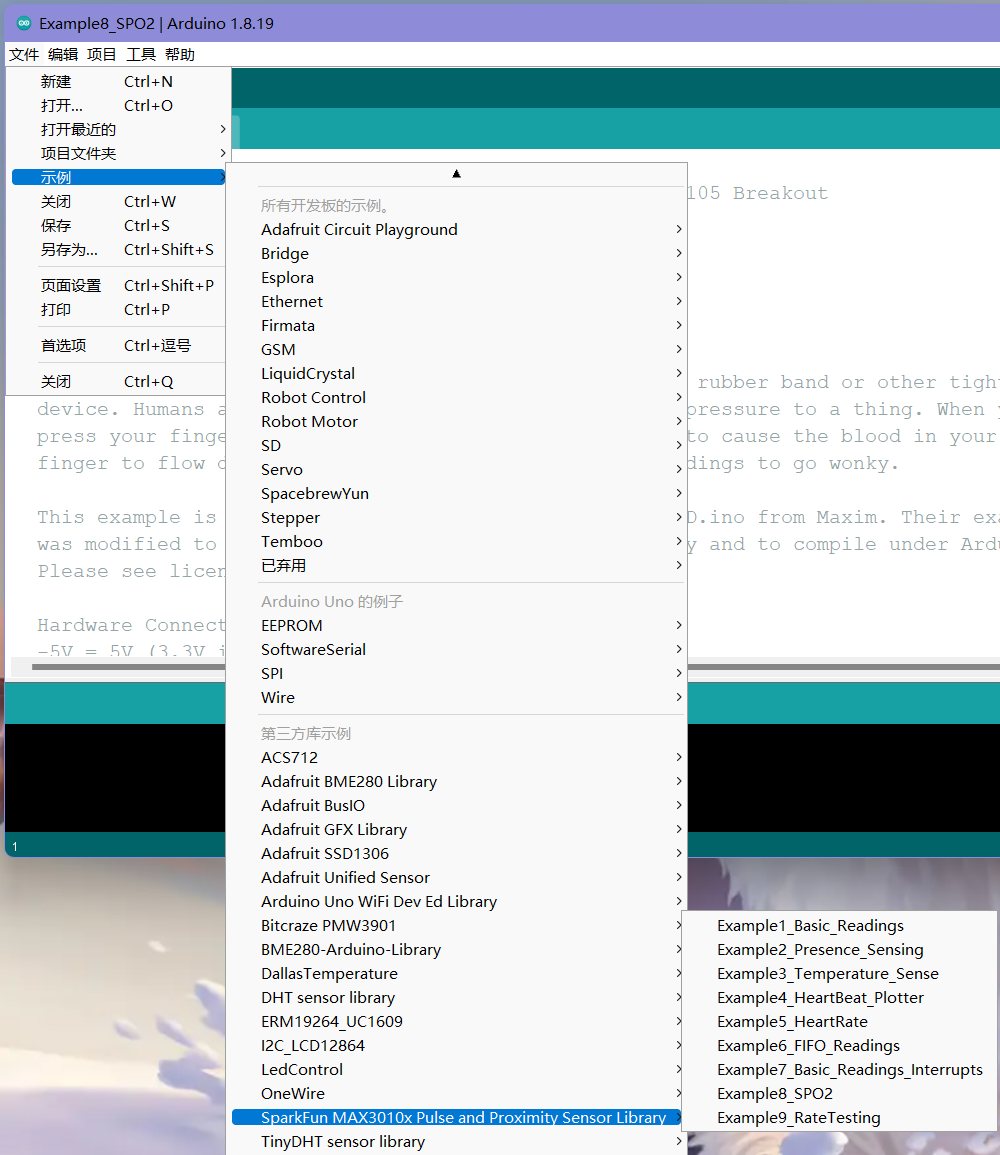Open Arduino Uno WiFi Dev Ed Library

(x=457, y=902)
